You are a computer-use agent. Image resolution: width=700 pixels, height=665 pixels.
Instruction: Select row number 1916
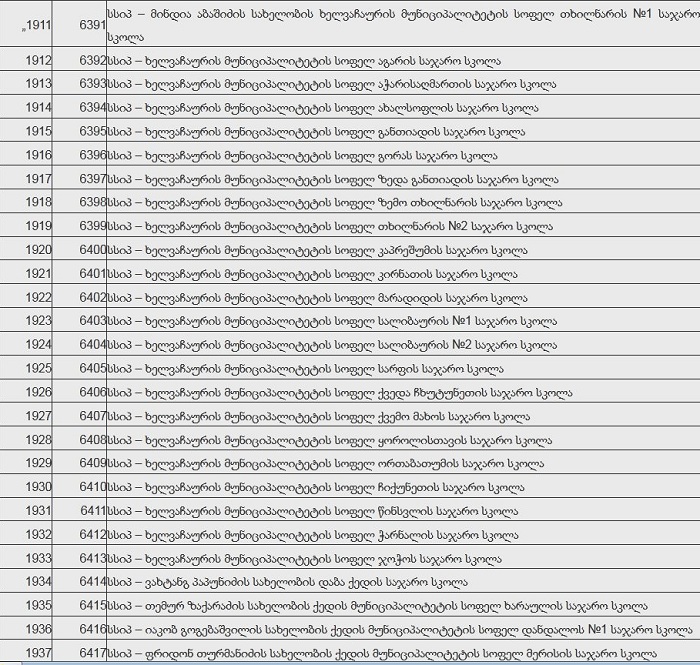pos(38,155)
